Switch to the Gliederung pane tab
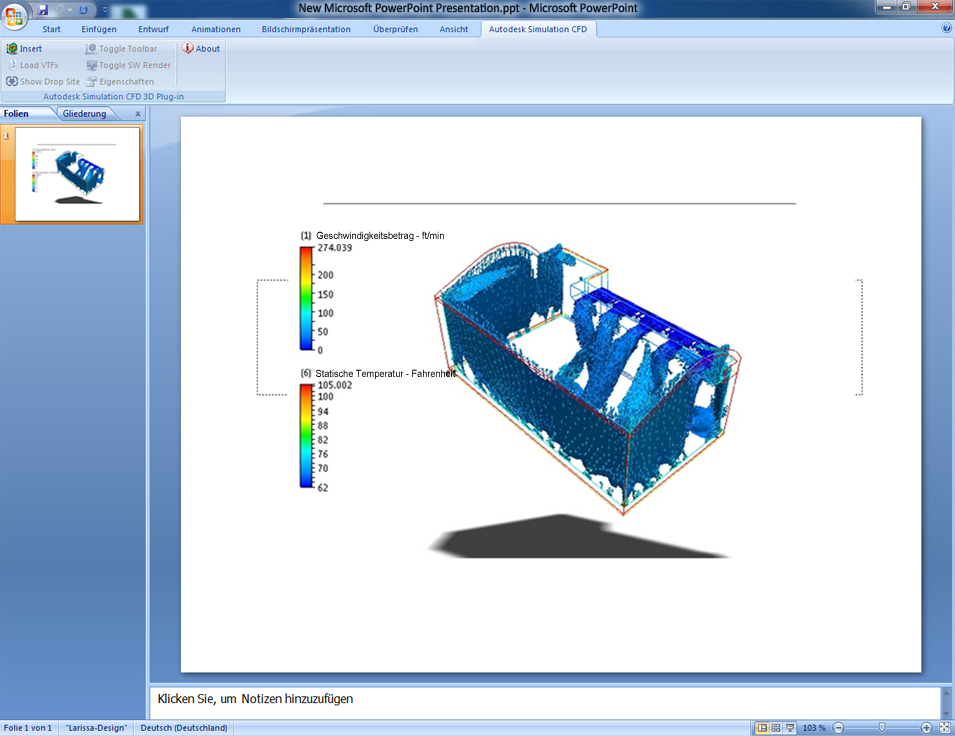This screenshot has height=736, width=955. pos(84,114)
